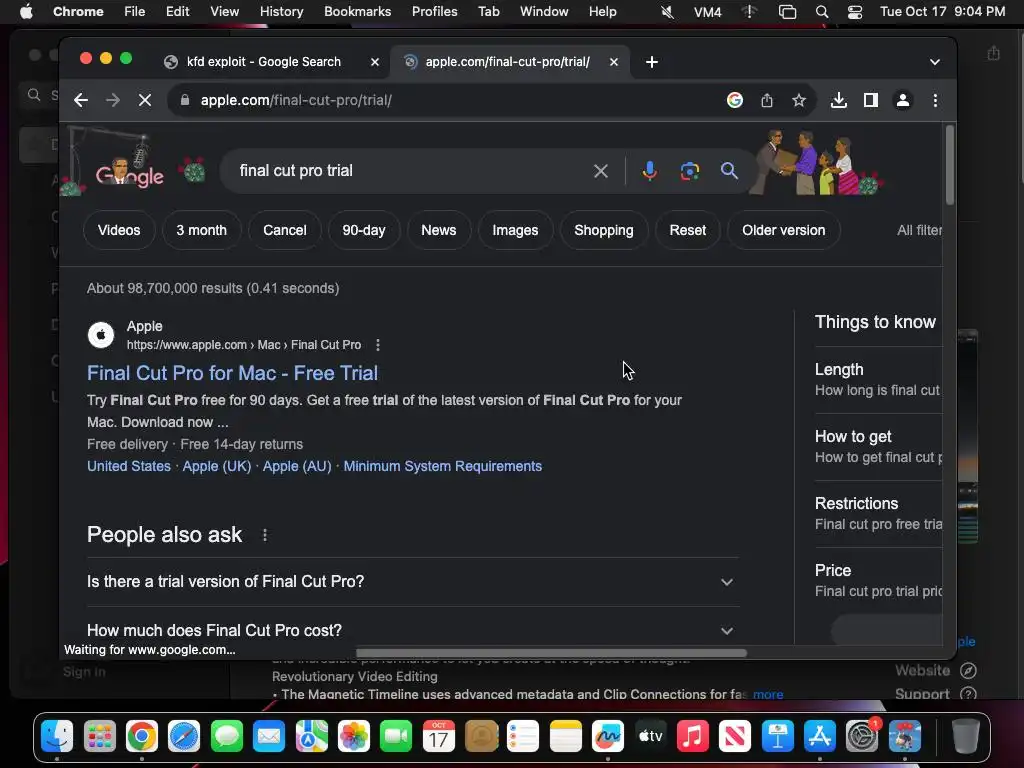1024x768 pixels.
Task: Click the Google search input field
Action: [x=411, y=171]
